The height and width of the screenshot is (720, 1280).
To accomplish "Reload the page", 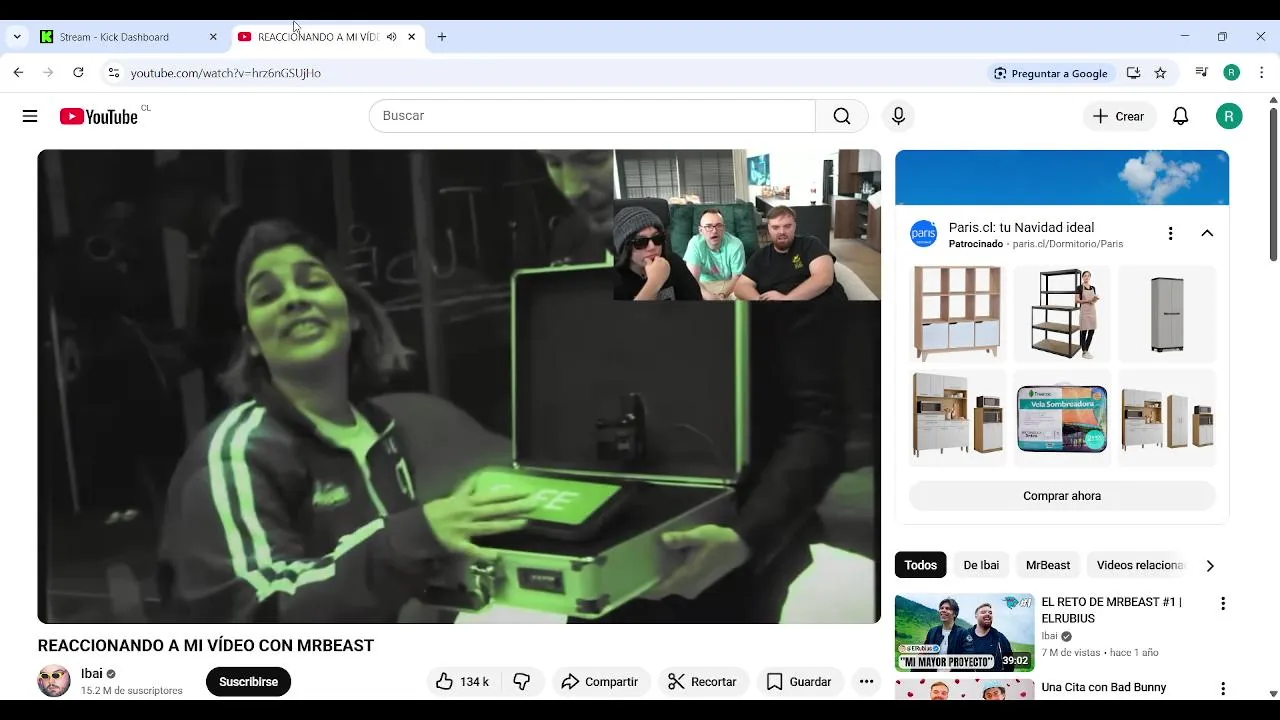I will tap(78, 73).
